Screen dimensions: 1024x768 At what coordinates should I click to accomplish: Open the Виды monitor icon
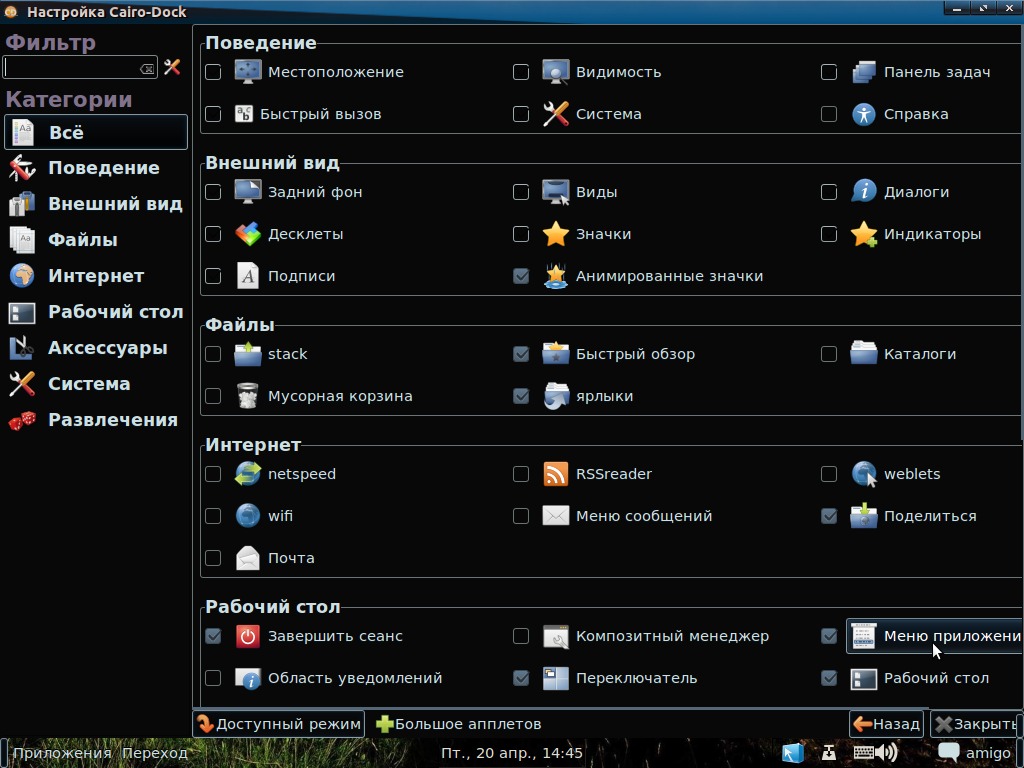tap(556, 192)
